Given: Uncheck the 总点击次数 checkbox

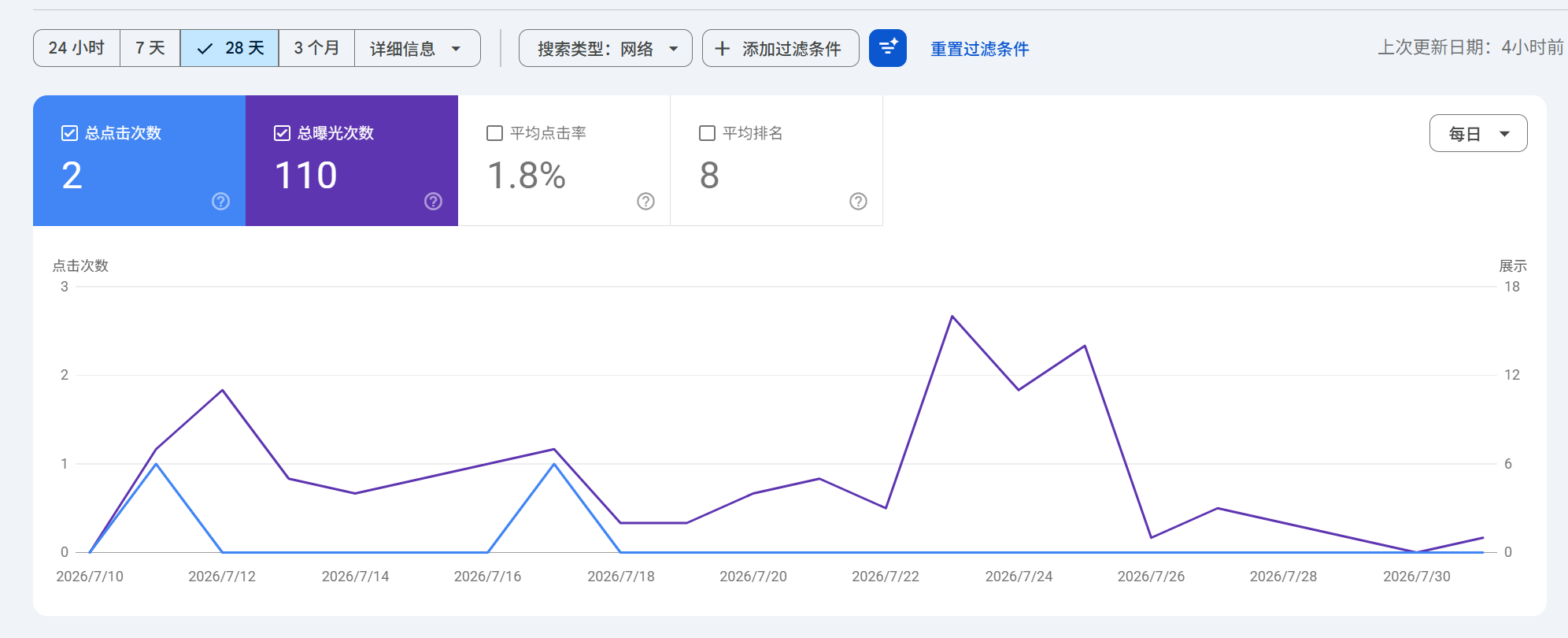Looking at the screenshot, I should pyautogui.click(x=69, y=133).
